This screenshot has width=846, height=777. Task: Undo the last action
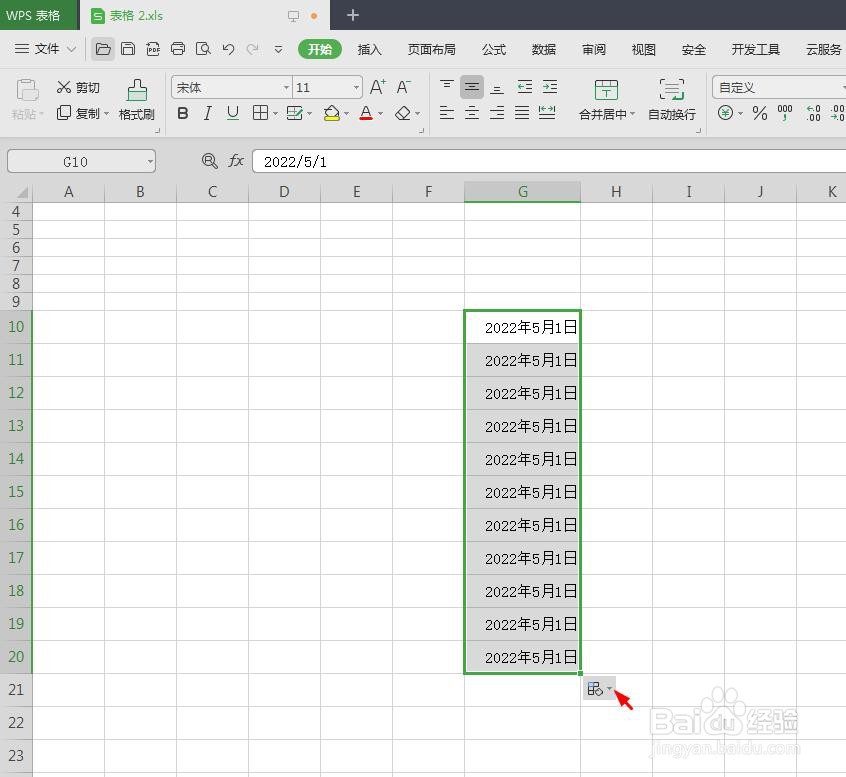(228, 49)
